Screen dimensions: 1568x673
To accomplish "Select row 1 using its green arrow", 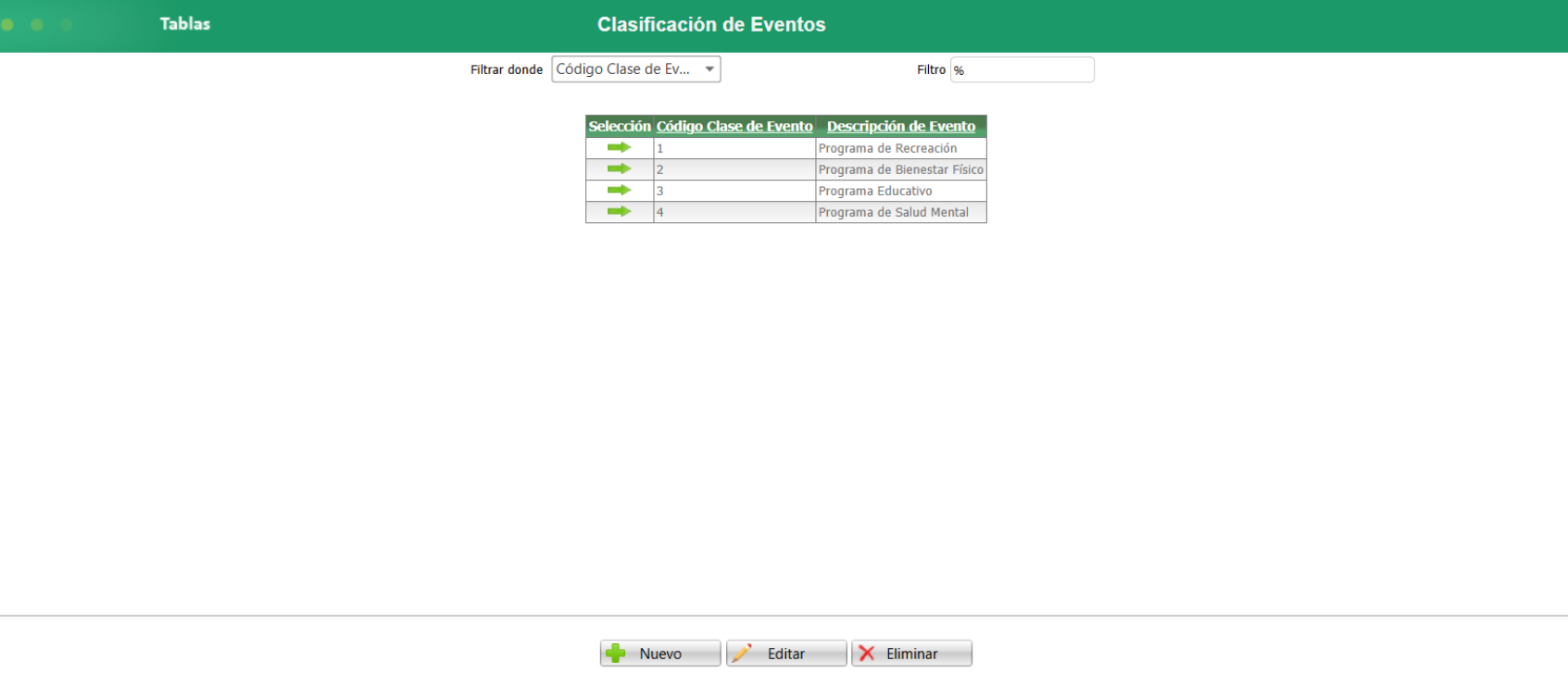I will pos(619,148).
